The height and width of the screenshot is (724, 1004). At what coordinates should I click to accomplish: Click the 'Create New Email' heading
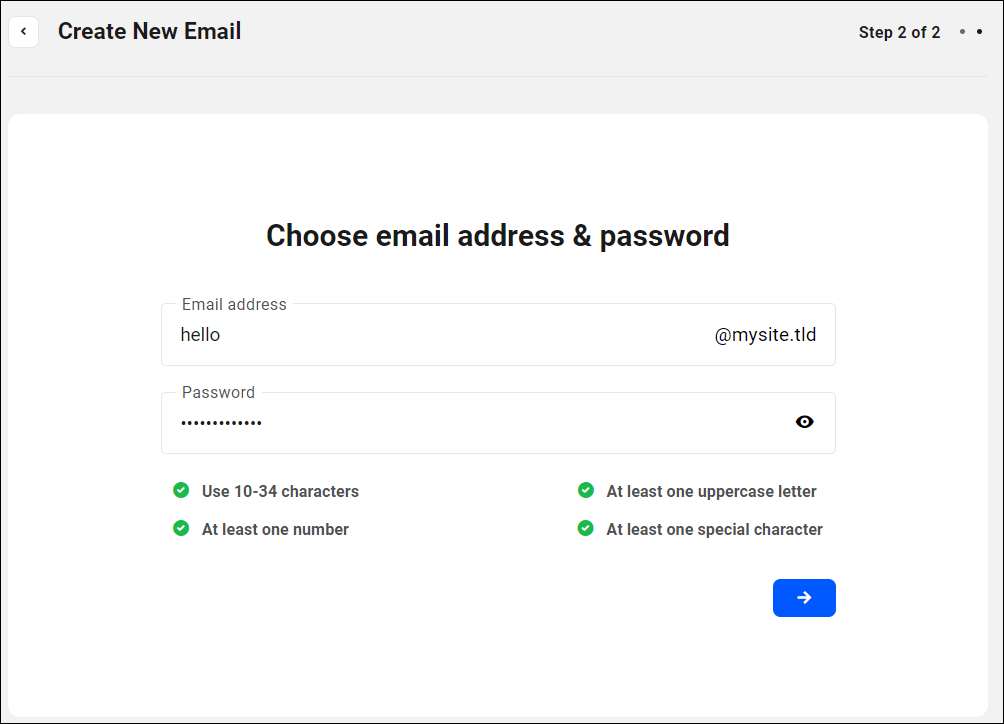[149, 31]
